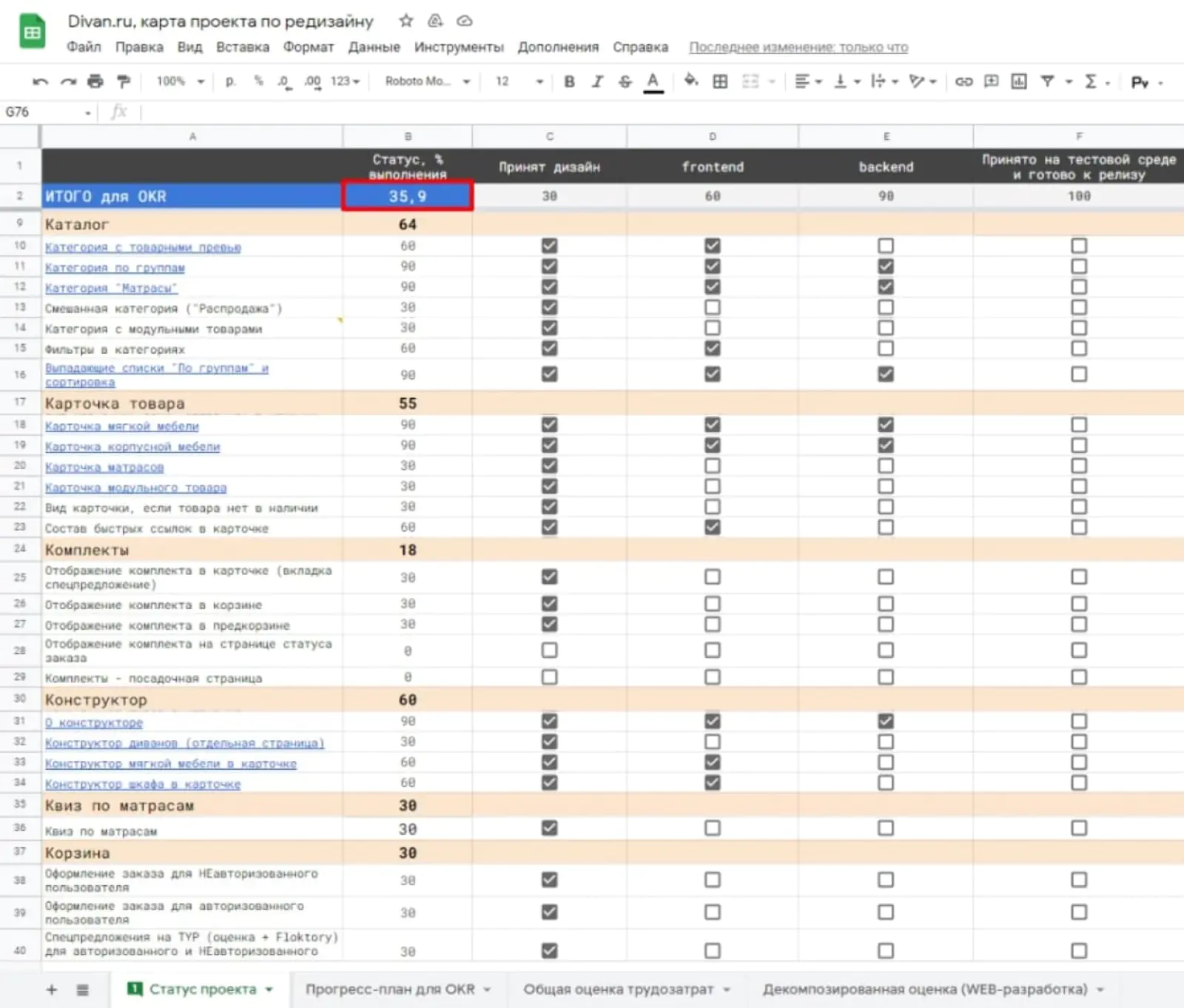1184x1008 pixels.
Task: Add a new sheet with plus icon
Action: click(52, 989)
